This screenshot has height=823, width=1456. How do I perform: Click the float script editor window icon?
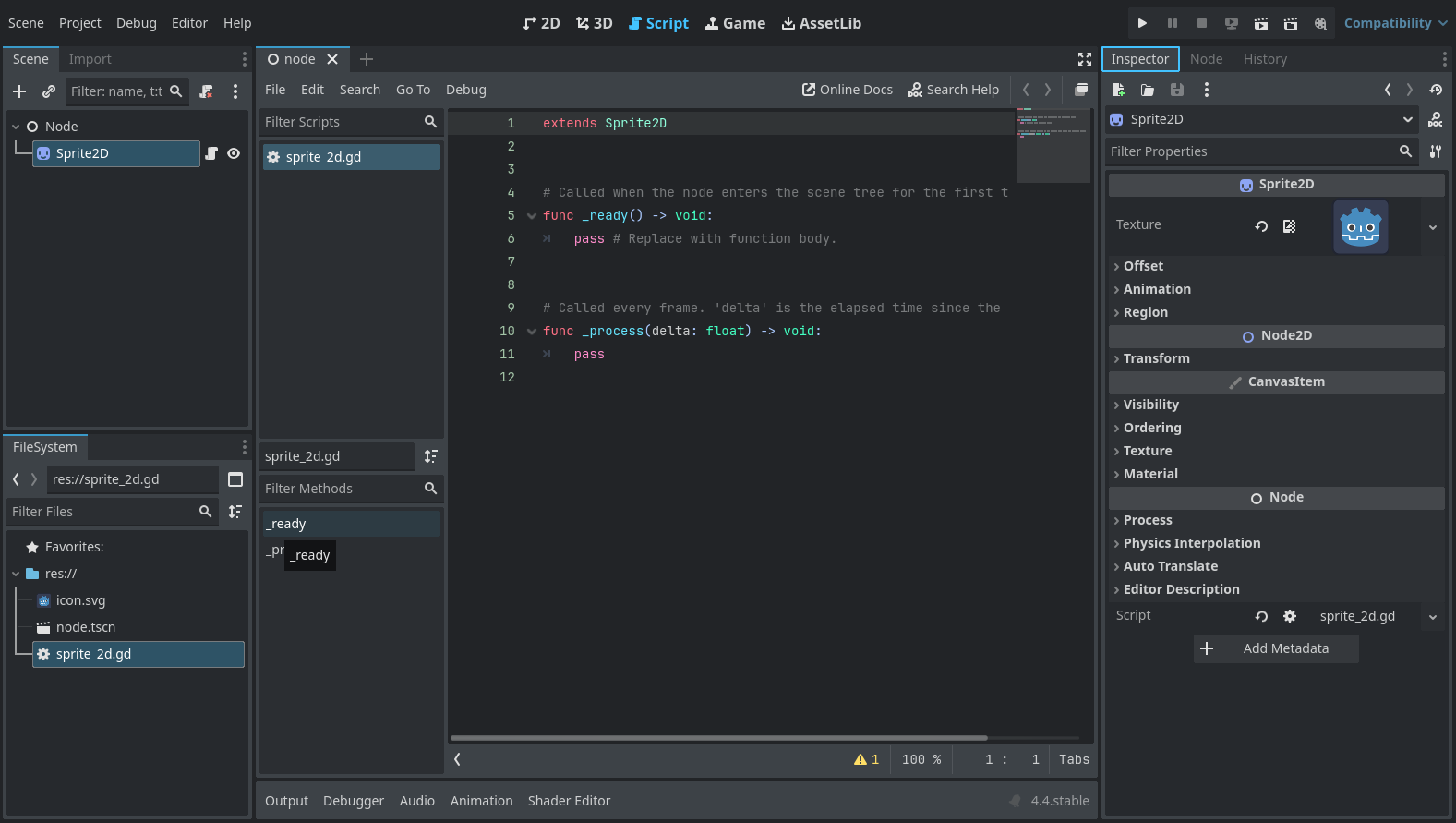(1080, 90)
